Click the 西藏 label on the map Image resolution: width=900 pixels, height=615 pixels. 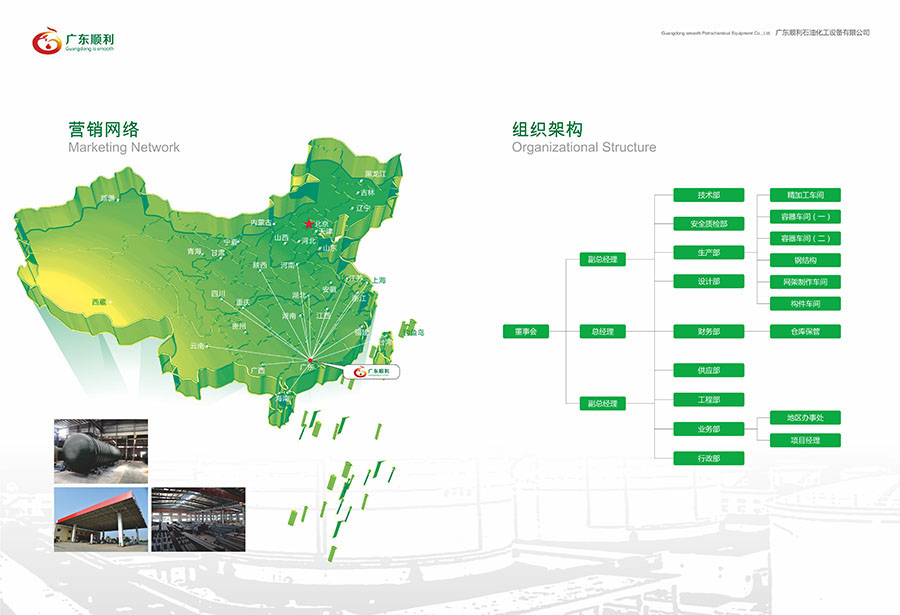click(99, 301)
